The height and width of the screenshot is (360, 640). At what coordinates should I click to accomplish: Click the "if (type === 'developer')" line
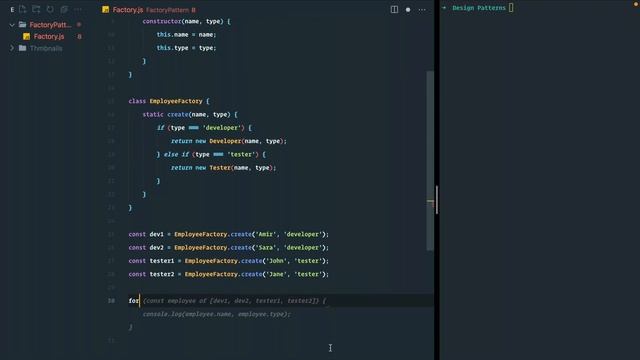click(x=204, y=128)
